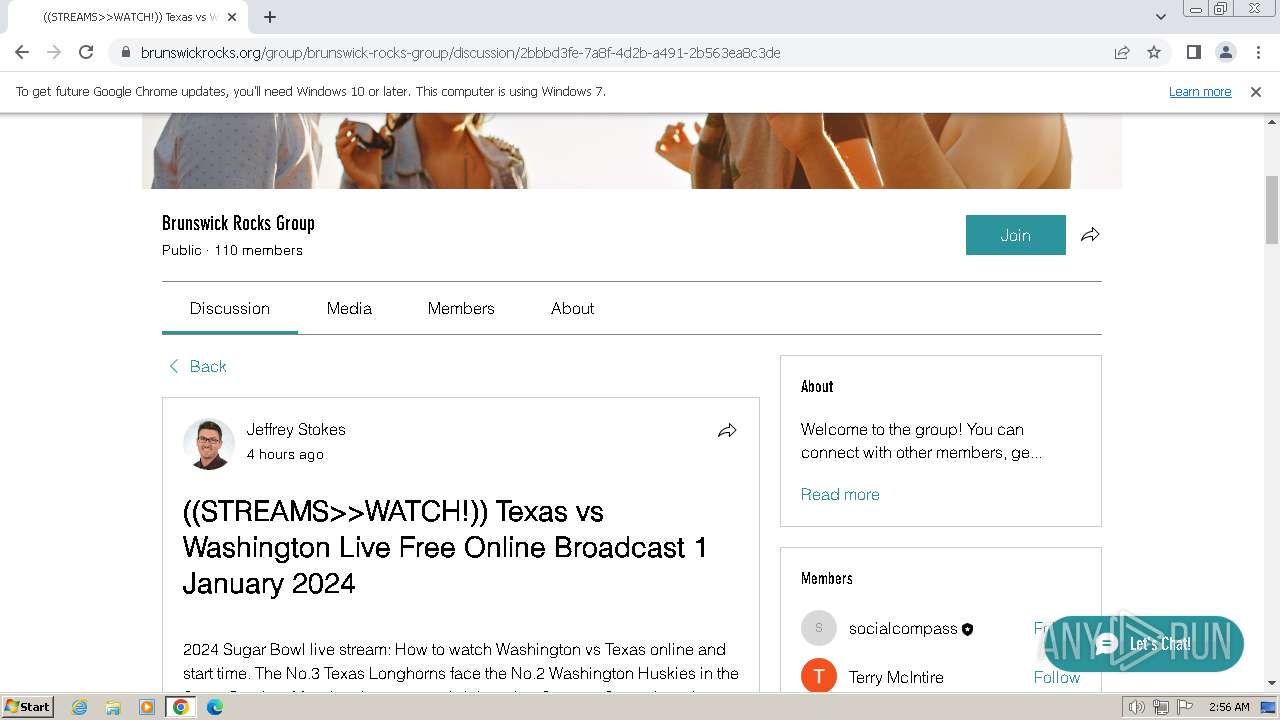This screenshot has height=720, width=1280.
Task: Click Read more in About panel
Action: pyautogui.click(x=840, y=494)
